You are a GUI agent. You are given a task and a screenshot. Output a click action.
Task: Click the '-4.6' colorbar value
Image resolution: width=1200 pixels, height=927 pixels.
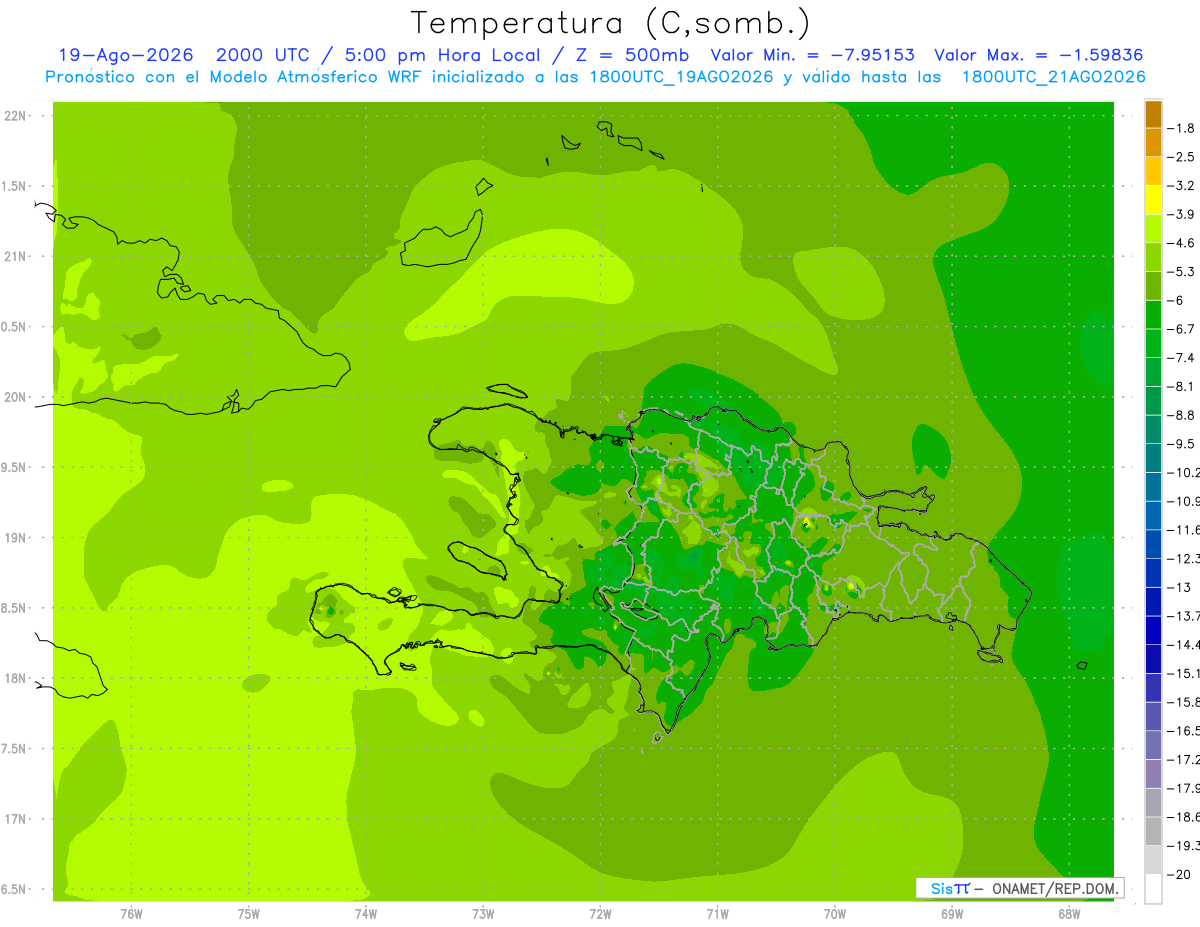[1181, 243]
